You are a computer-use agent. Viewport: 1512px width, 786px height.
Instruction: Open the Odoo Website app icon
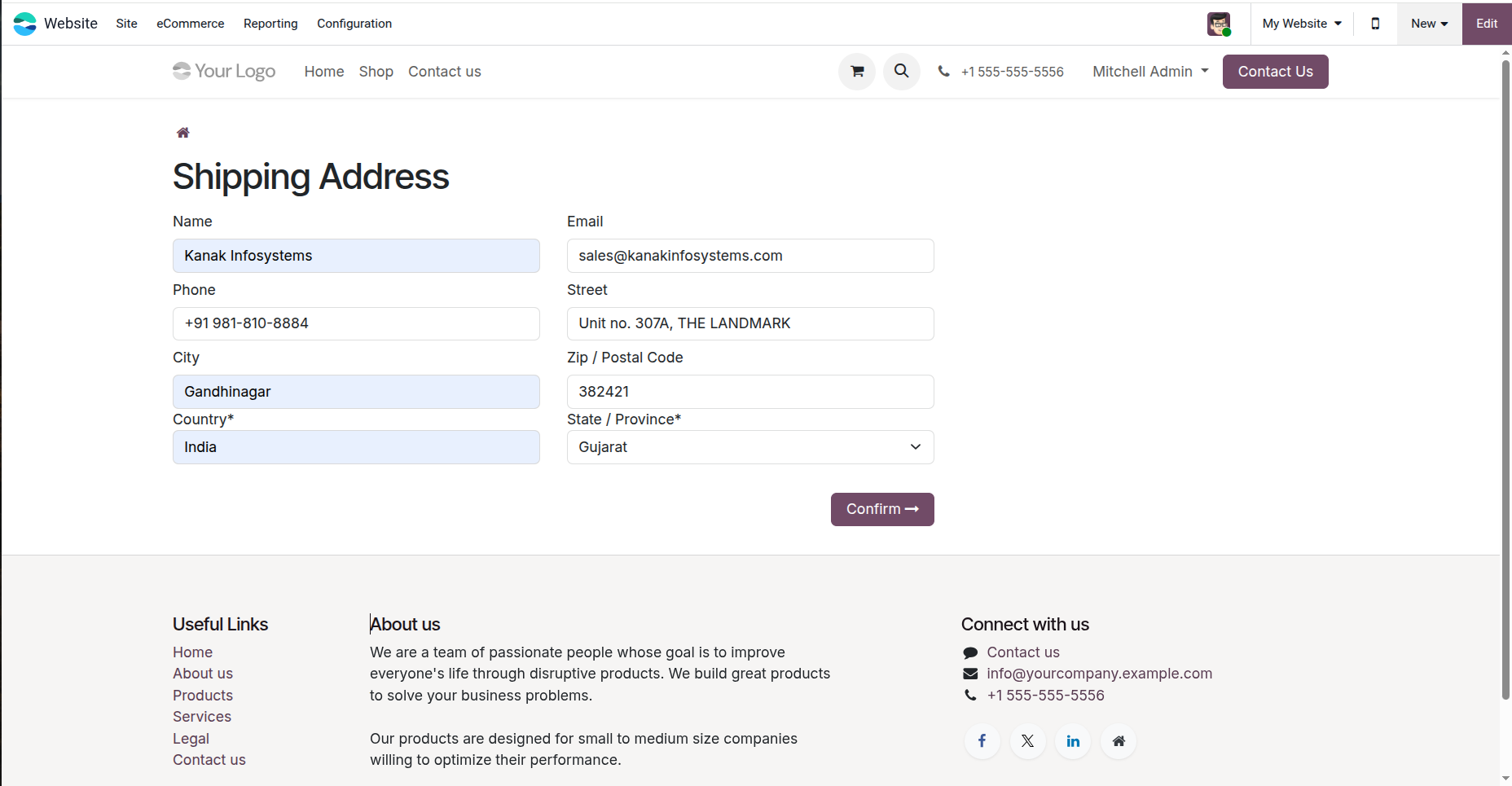tap(25, 24)
